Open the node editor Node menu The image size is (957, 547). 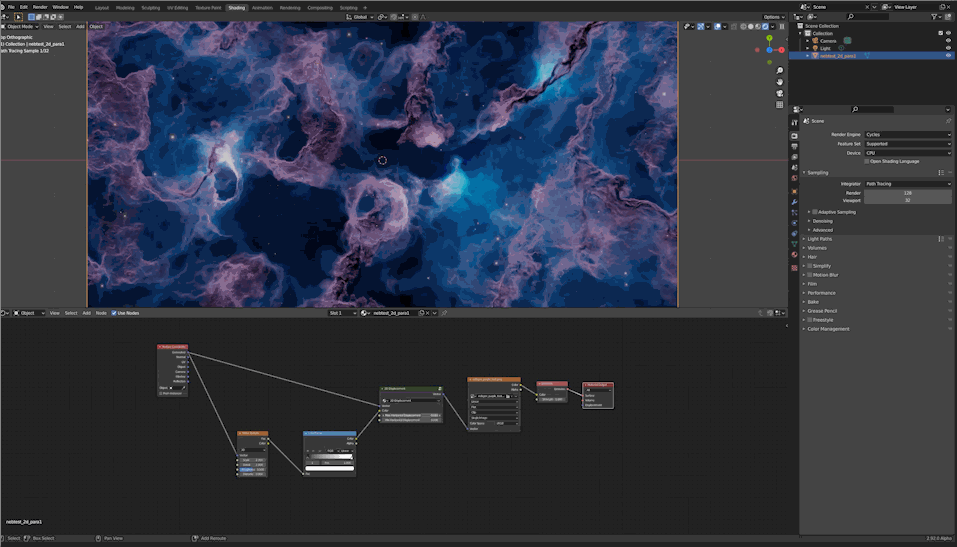pyautogui.click(x=101, y=313)
